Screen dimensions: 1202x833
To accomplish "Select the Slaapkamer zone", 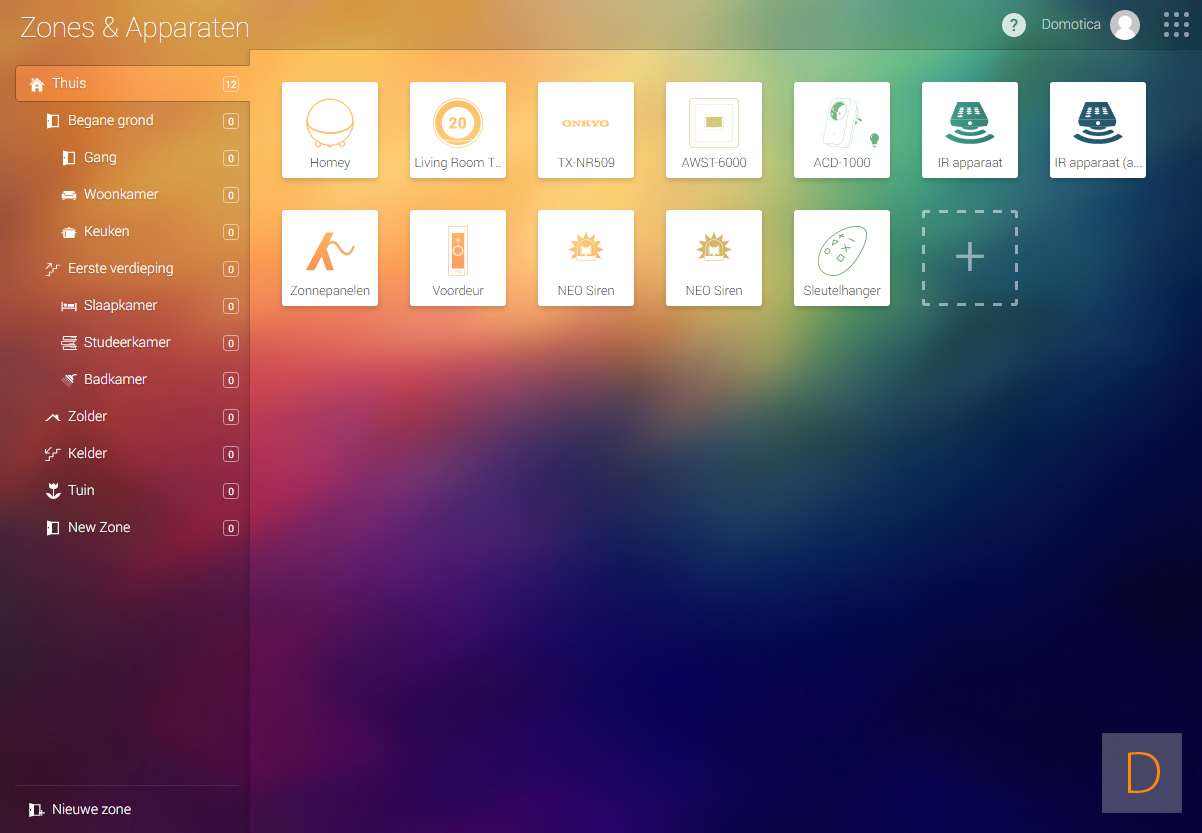I will pos(131,305).
